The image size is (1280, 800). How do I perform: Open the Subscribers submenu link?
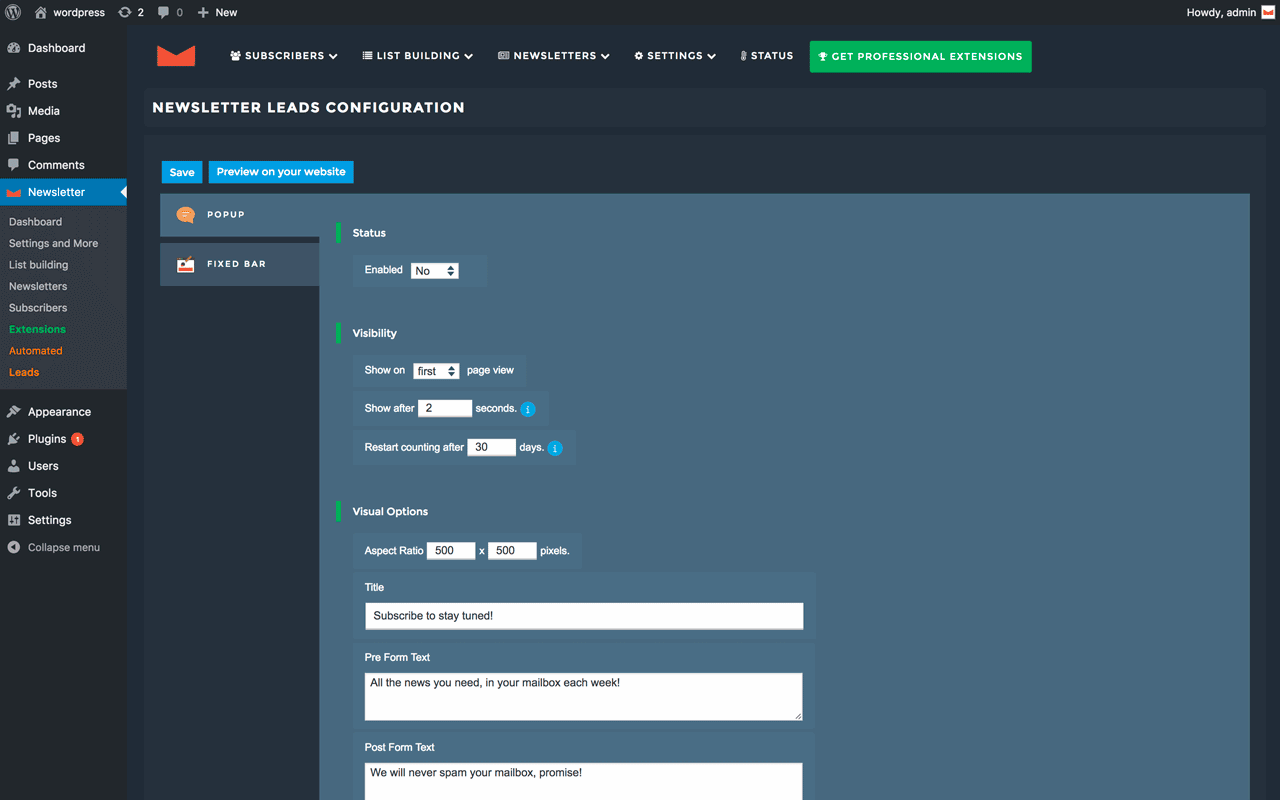tap(38, 308)
